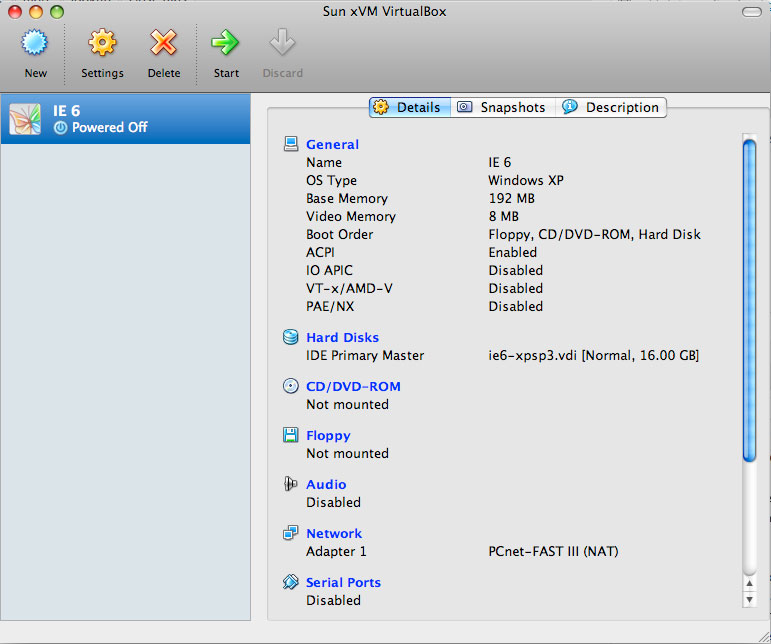
Task: Open the Network section link
Action: (x=334, y=533)
